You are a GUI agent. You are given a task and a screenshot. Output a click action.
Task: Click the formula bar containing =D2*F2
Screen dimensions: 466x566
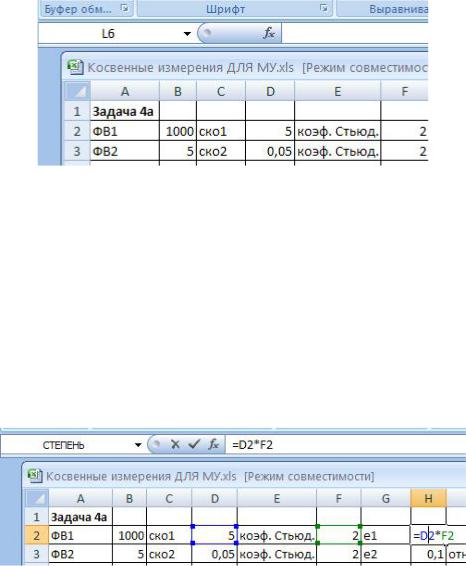345,445
